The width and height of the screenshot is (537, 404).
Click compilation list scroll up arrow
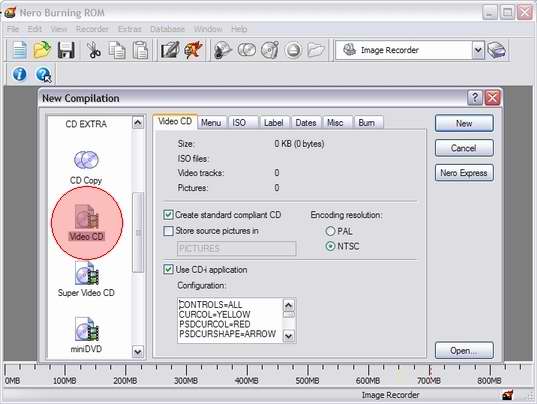(x=138, y=123)
